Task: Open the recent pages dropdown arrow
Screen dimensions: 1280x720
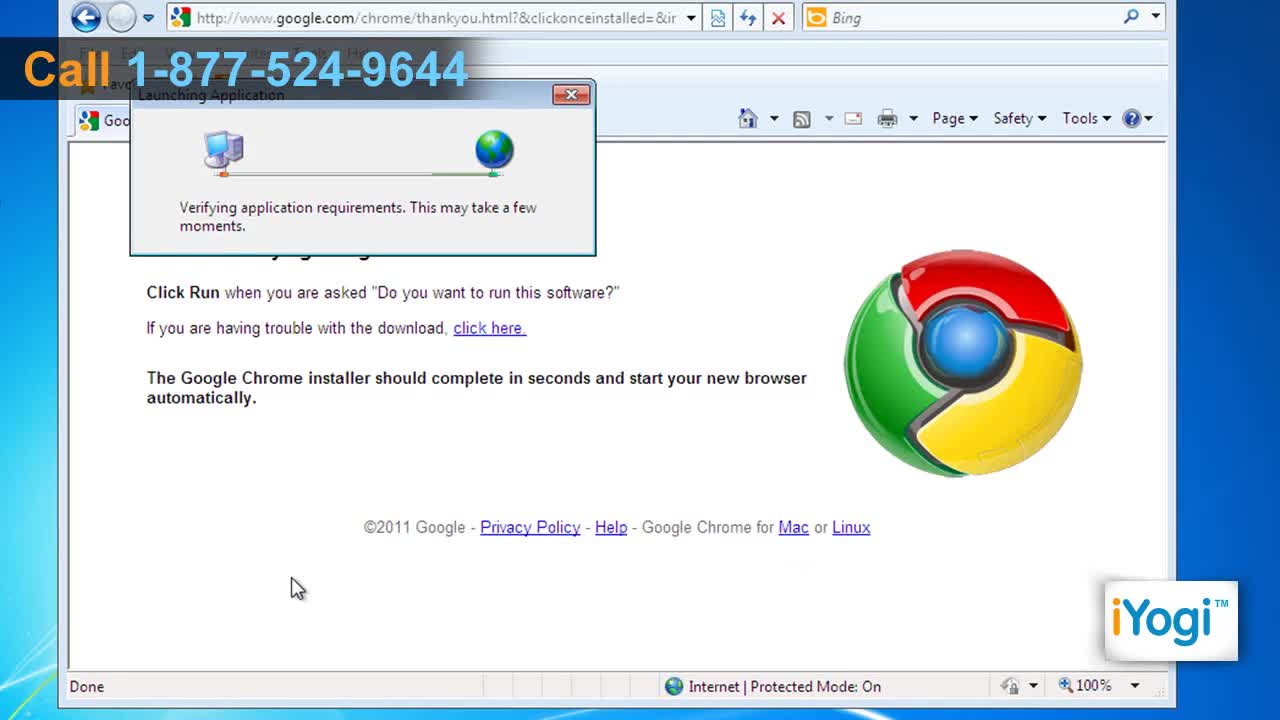Action: pos(148,18)
